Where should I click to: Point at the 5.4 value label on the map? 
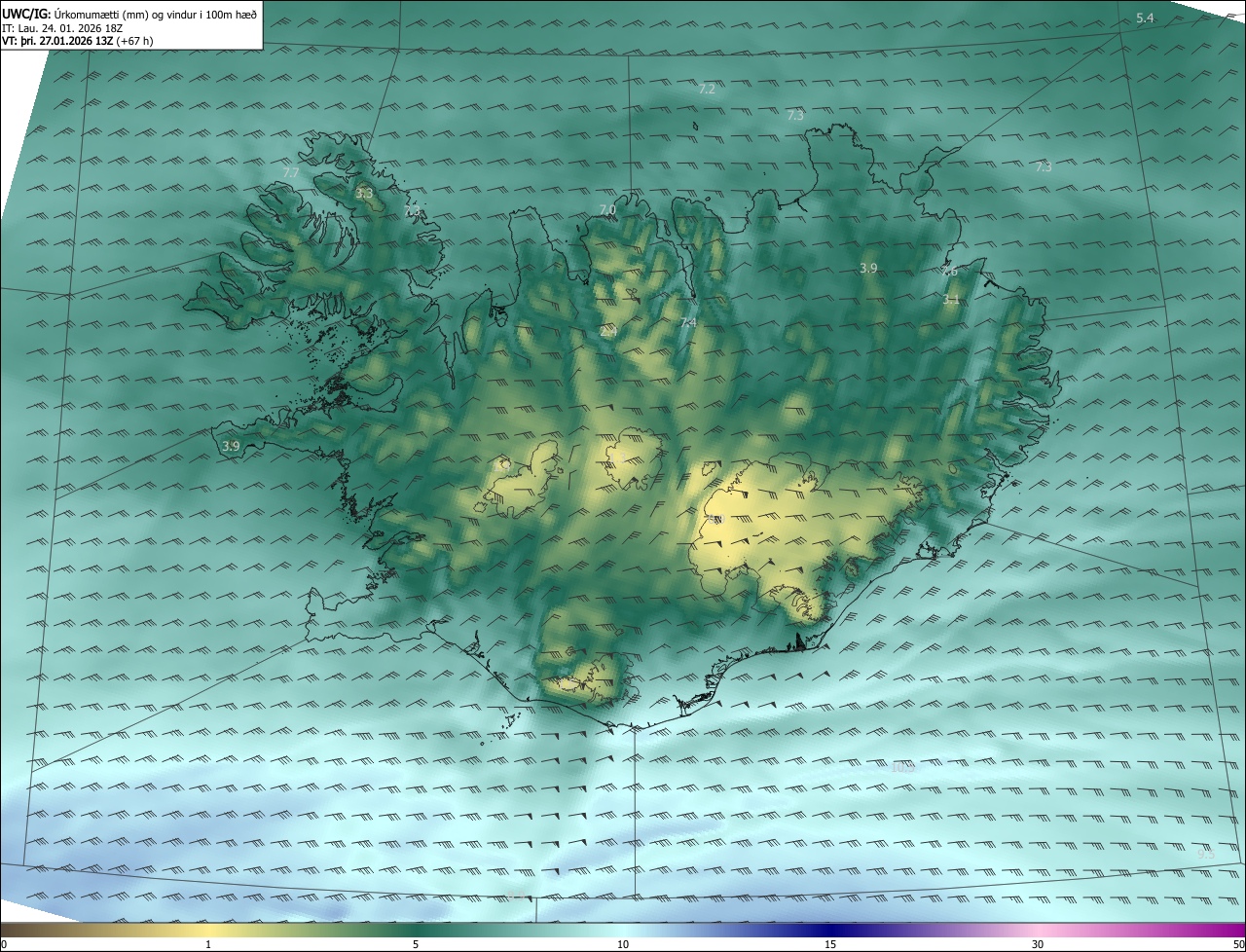[x=1145, y=18]
